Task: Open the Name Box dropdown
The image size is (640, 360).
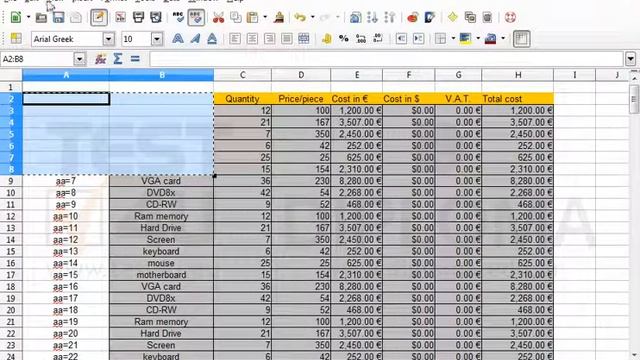Action: coord(80,59)
